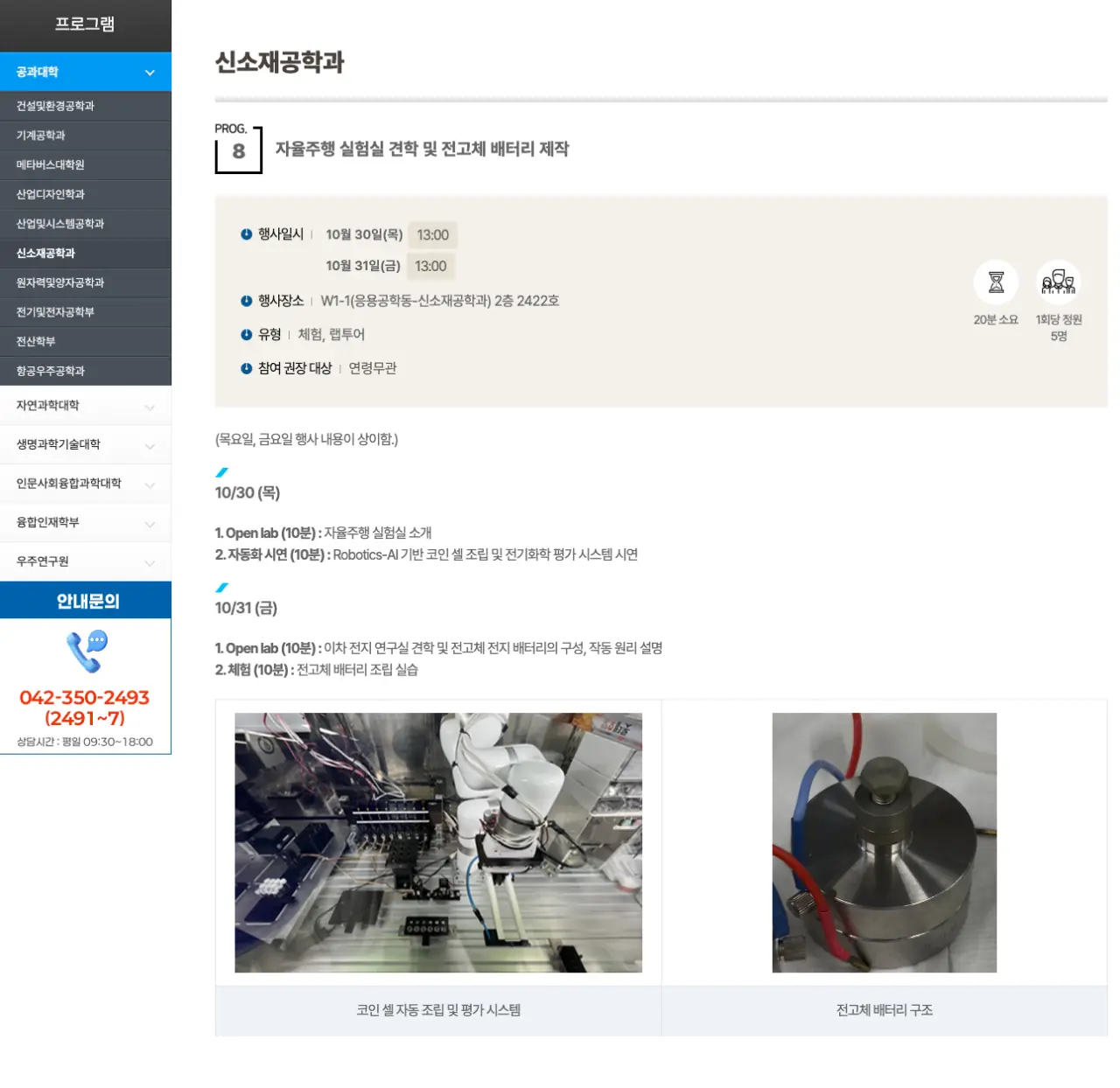Expand the 우주연구원 section

click(150, 562)
